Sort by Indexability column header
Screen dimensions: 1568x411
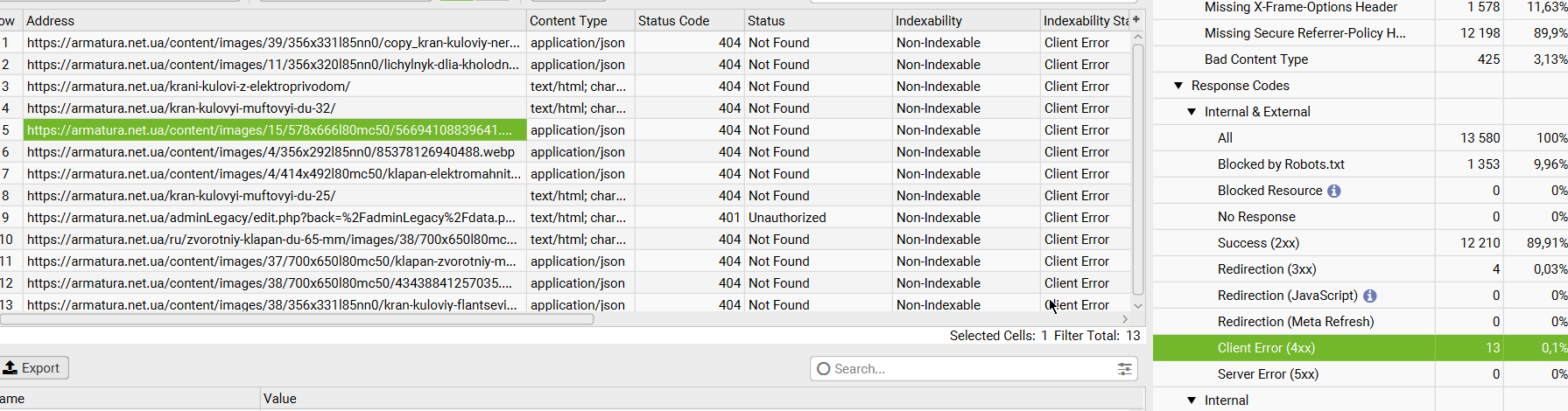click(x=966, y=20)
